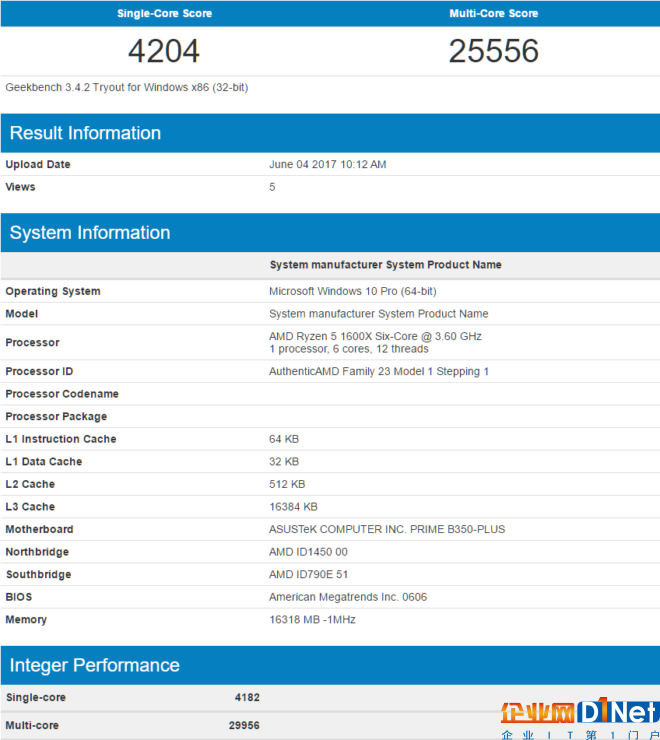660x740 pixels.
Task: Click the Motherboard label
Action: coord(39,530)
